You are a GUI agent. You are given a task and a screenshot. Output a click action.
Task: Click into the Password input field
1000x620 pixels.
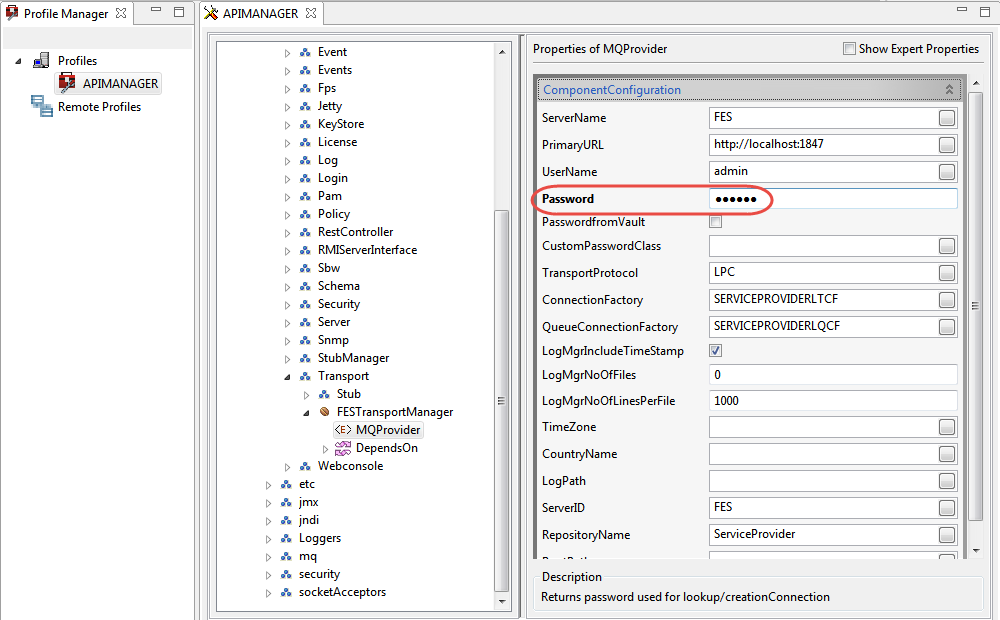point(850,199)
